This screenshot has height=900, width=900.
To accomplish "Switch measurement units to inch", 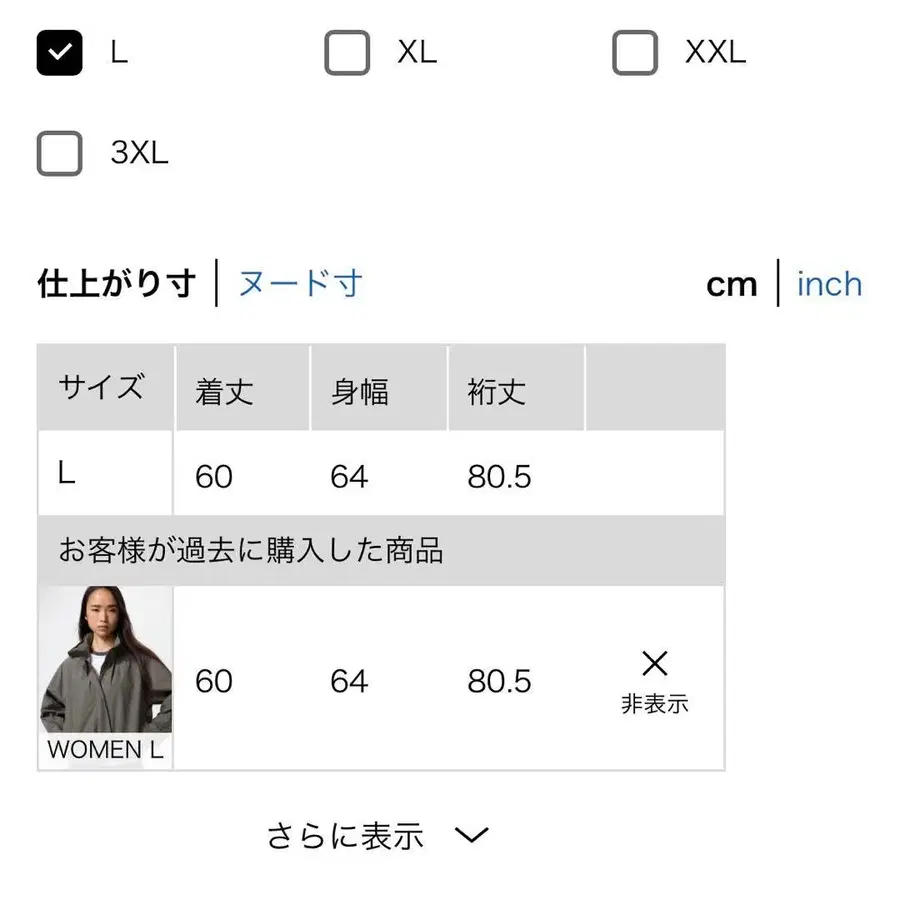I will (829, 285).
